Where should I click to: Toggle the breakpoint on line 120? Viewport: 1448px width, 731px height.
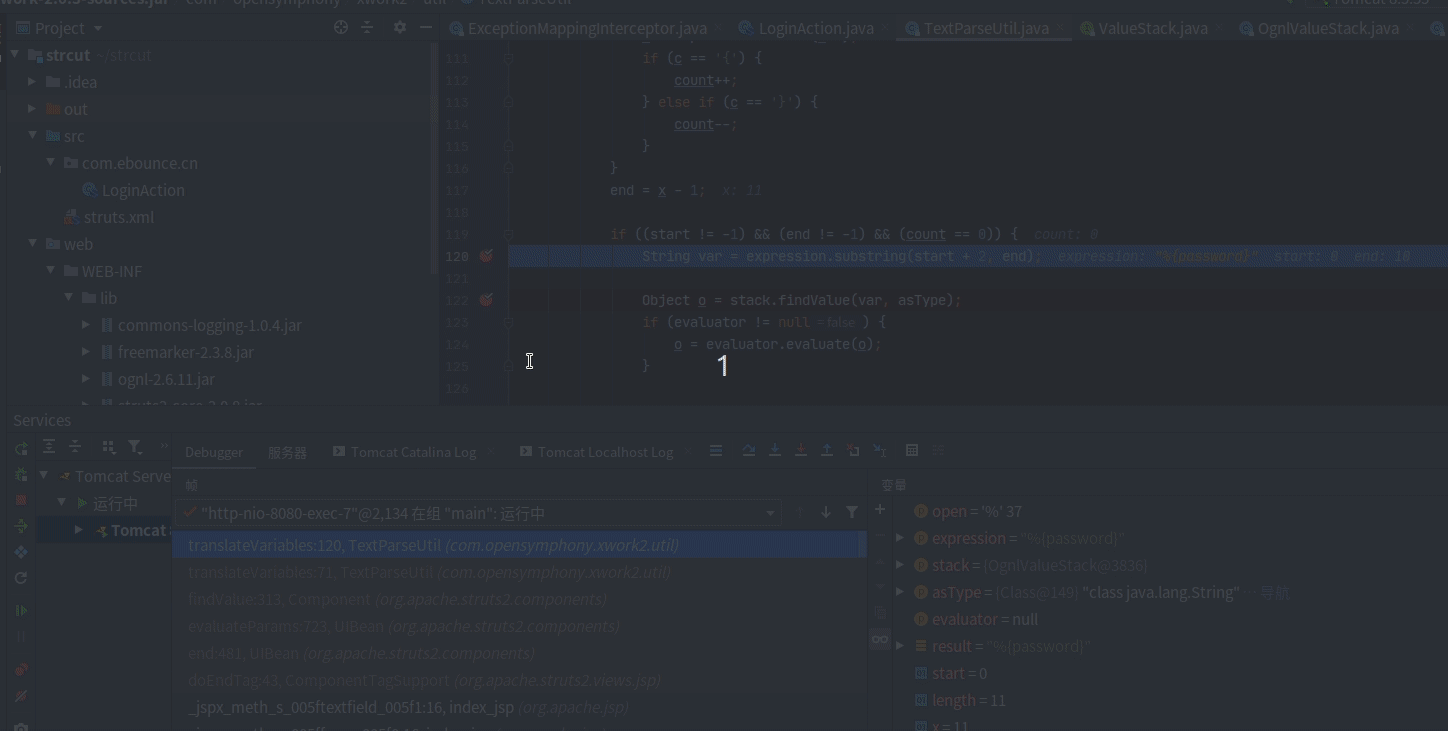click(x=486, y=256)
